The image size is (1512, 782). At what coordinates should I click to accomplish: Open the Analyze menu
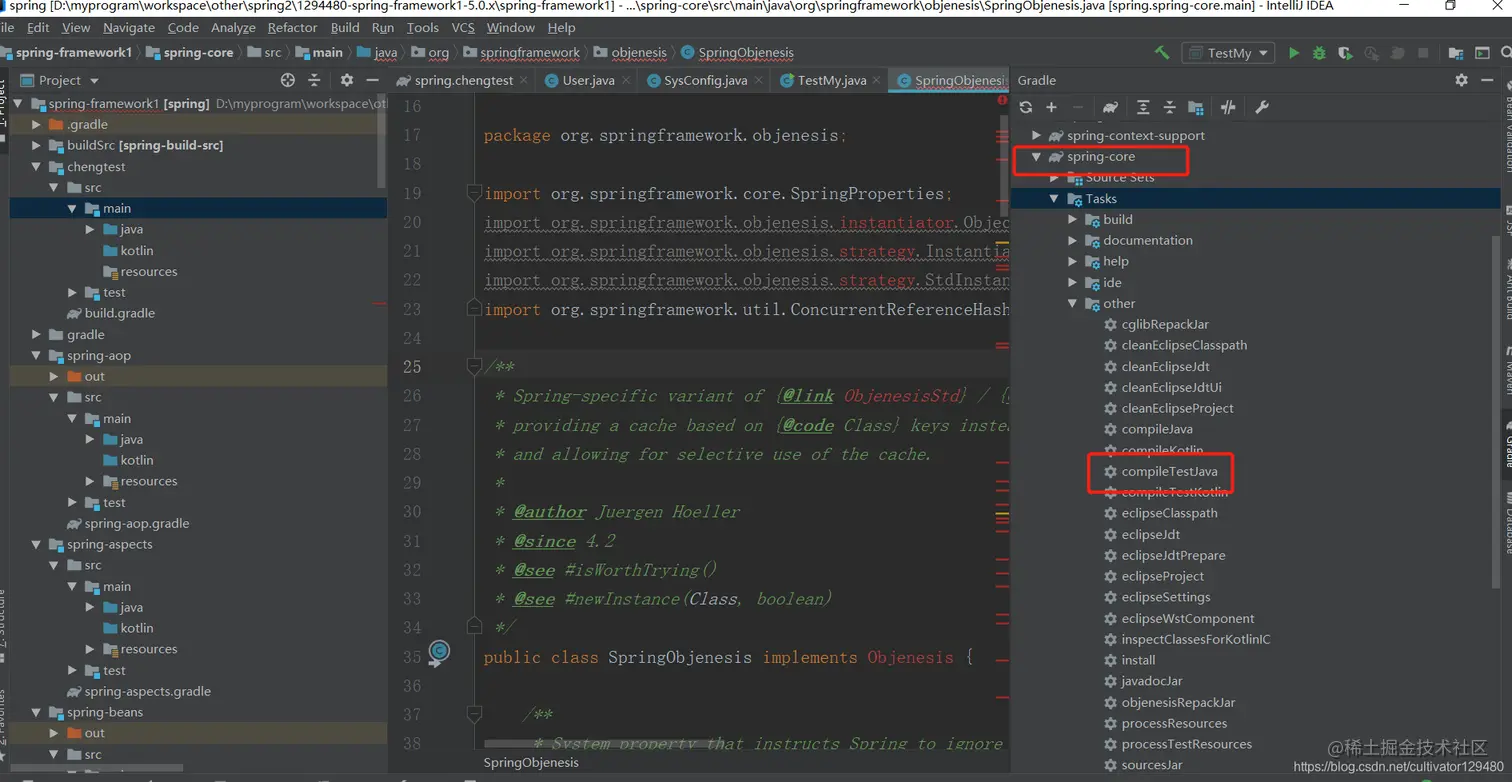[x=233, y=28]
